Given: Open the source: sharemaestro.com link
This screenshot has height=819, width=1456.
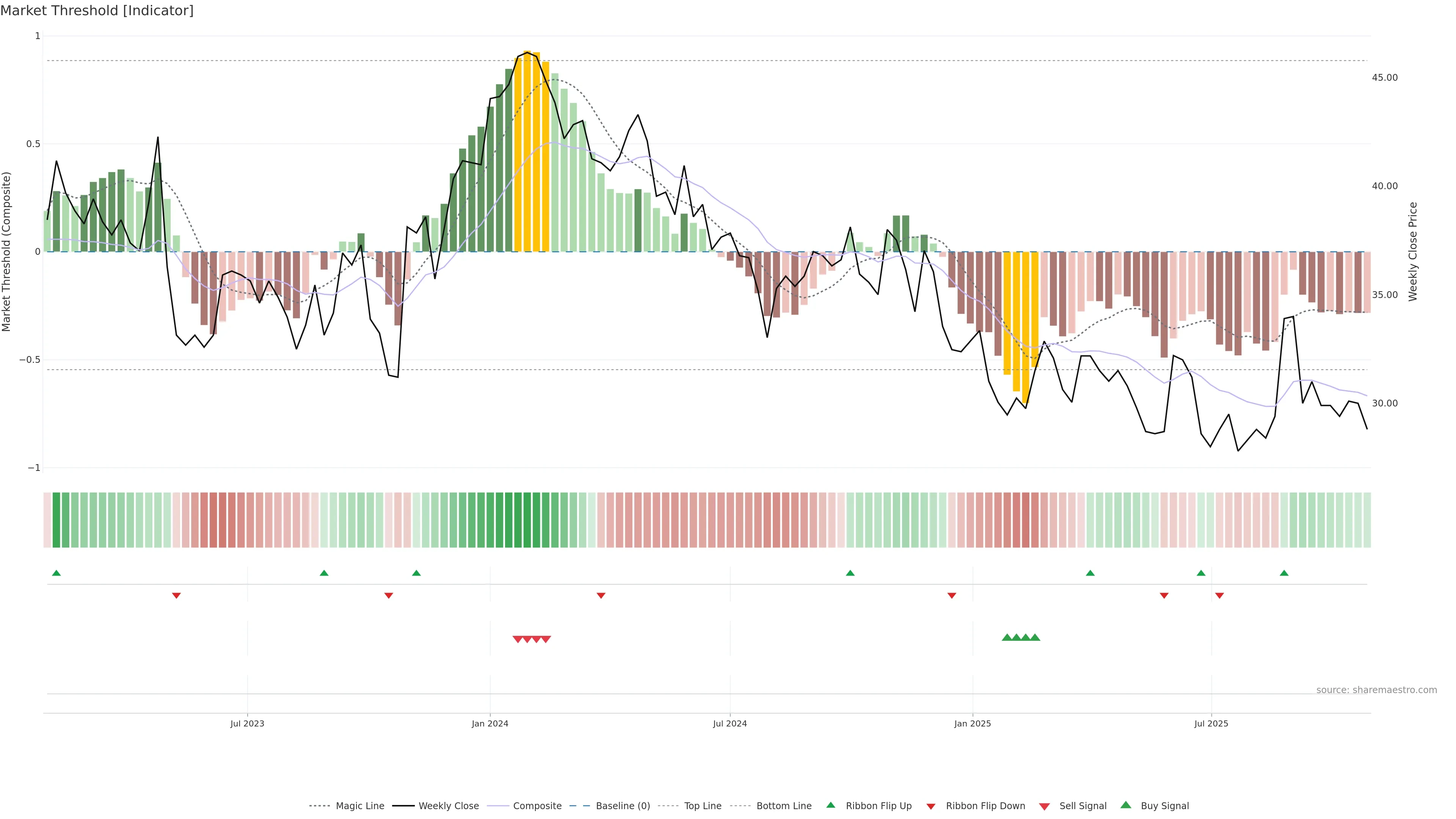Looking at the screenshot, I should pos(1376,690).
